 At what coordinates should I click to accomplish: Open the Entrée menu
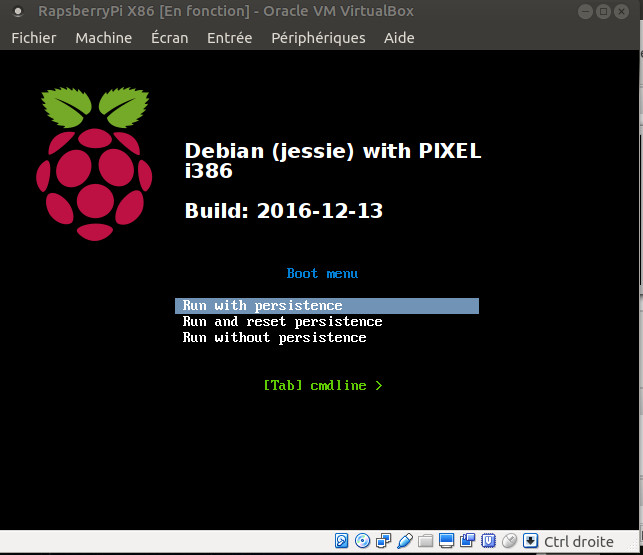230,38
